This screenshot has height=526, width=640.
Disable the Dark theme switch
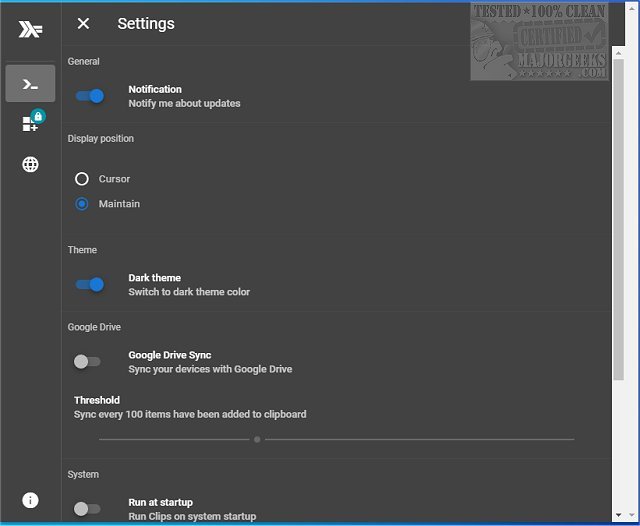click(90, 285)
